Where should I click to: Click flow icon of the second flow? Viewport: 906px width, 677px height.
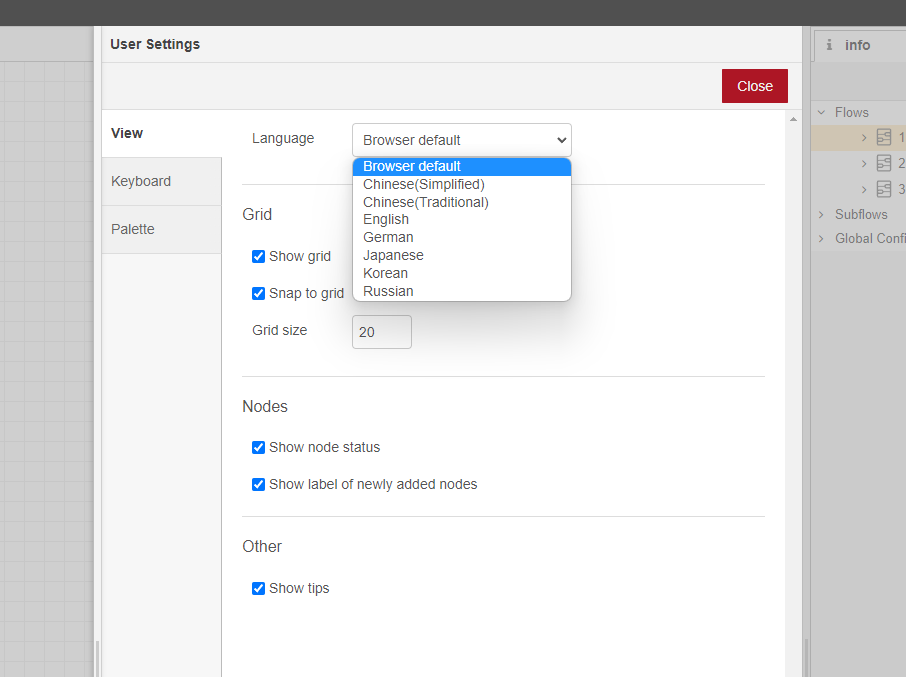point(883,163)
